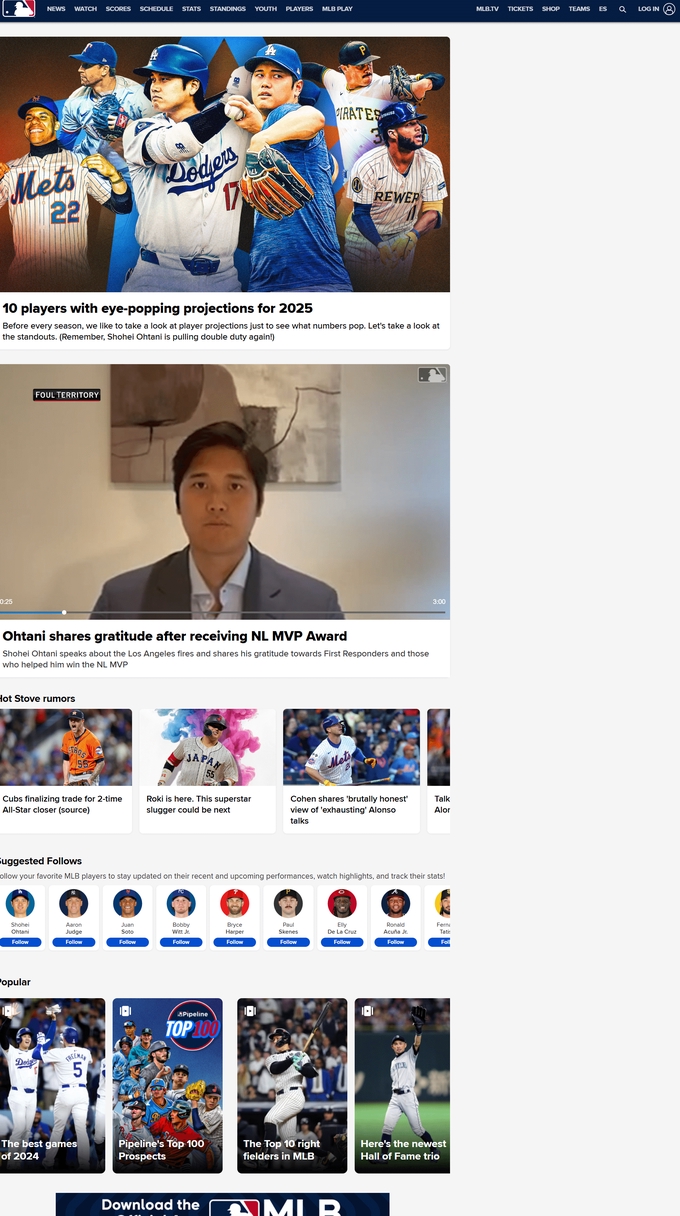Click Ronald Acuña Jr.'s avatar icon
The width and height of the screenshot is (680, 1216).
[396, 903]
